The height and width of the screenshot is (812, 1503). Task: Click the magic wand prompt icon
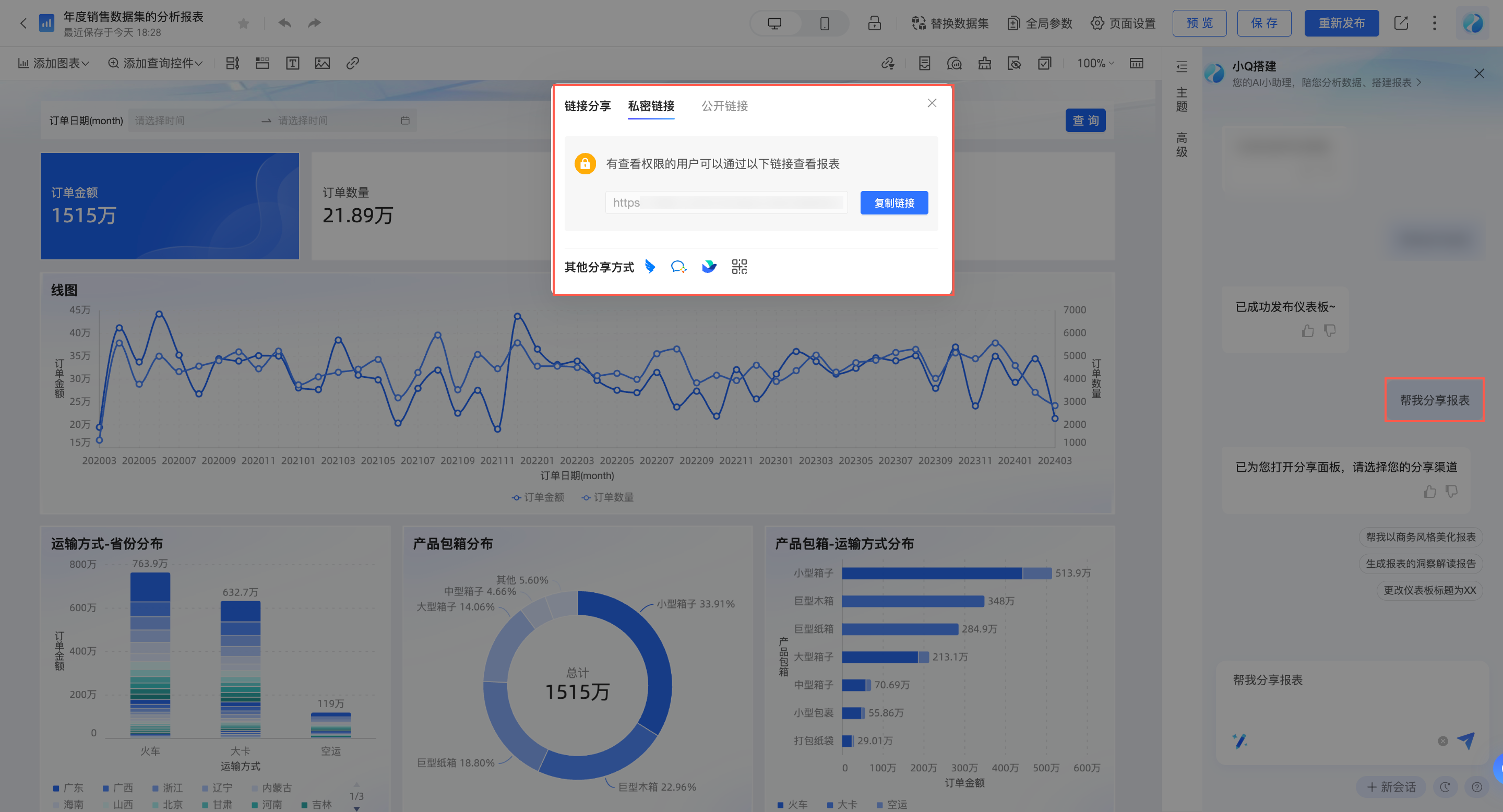pyautogui.click(x=1240, y=741)
